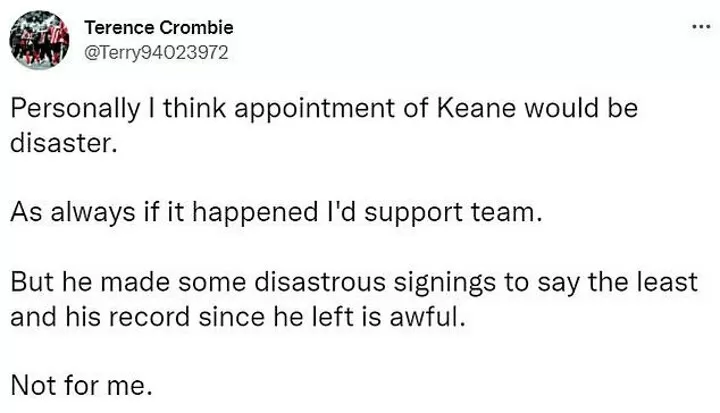
Task: Click the first line mentioning appointment of Keane
Action: click(x=324, y=110)
